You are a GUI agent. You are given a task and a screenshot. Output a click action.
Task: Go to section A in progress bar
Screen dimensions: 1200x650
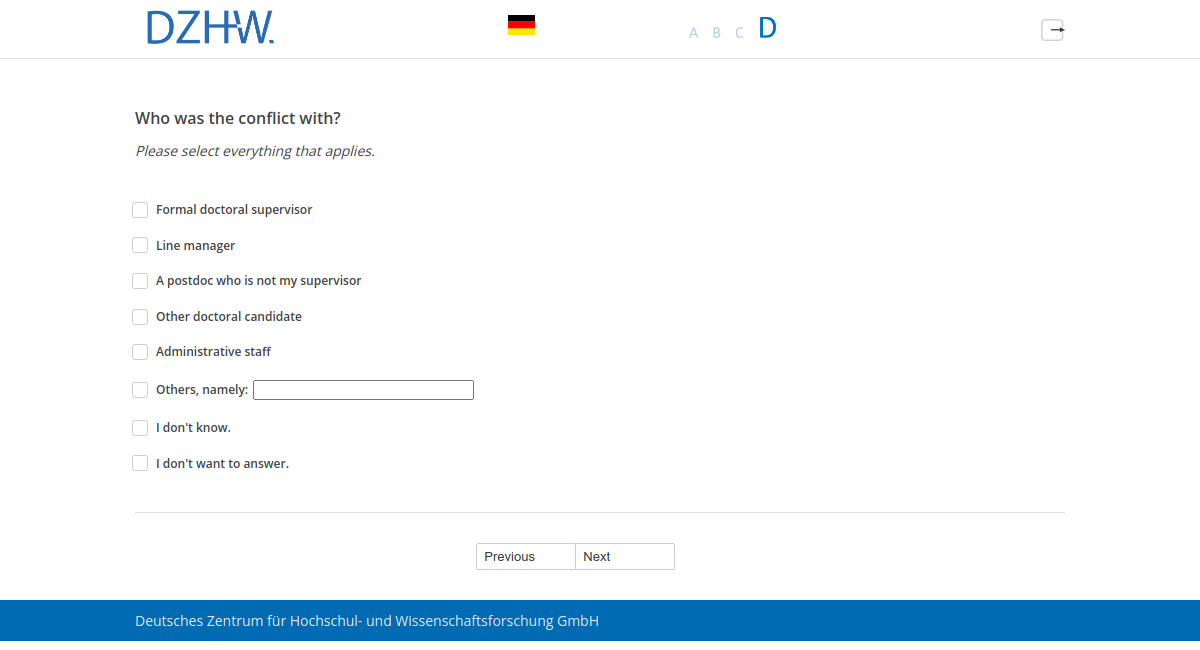(x=693, y=33)
